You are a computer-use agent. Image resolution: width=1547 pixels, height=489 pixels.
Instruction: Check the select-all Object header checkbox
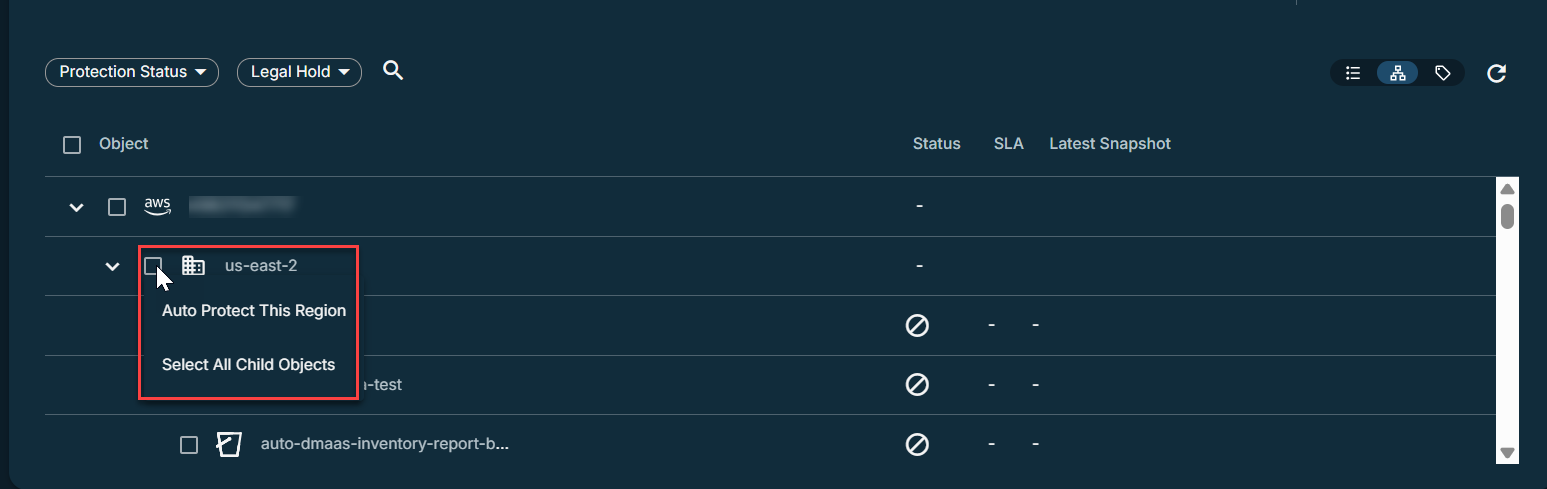tap(72, 145)
